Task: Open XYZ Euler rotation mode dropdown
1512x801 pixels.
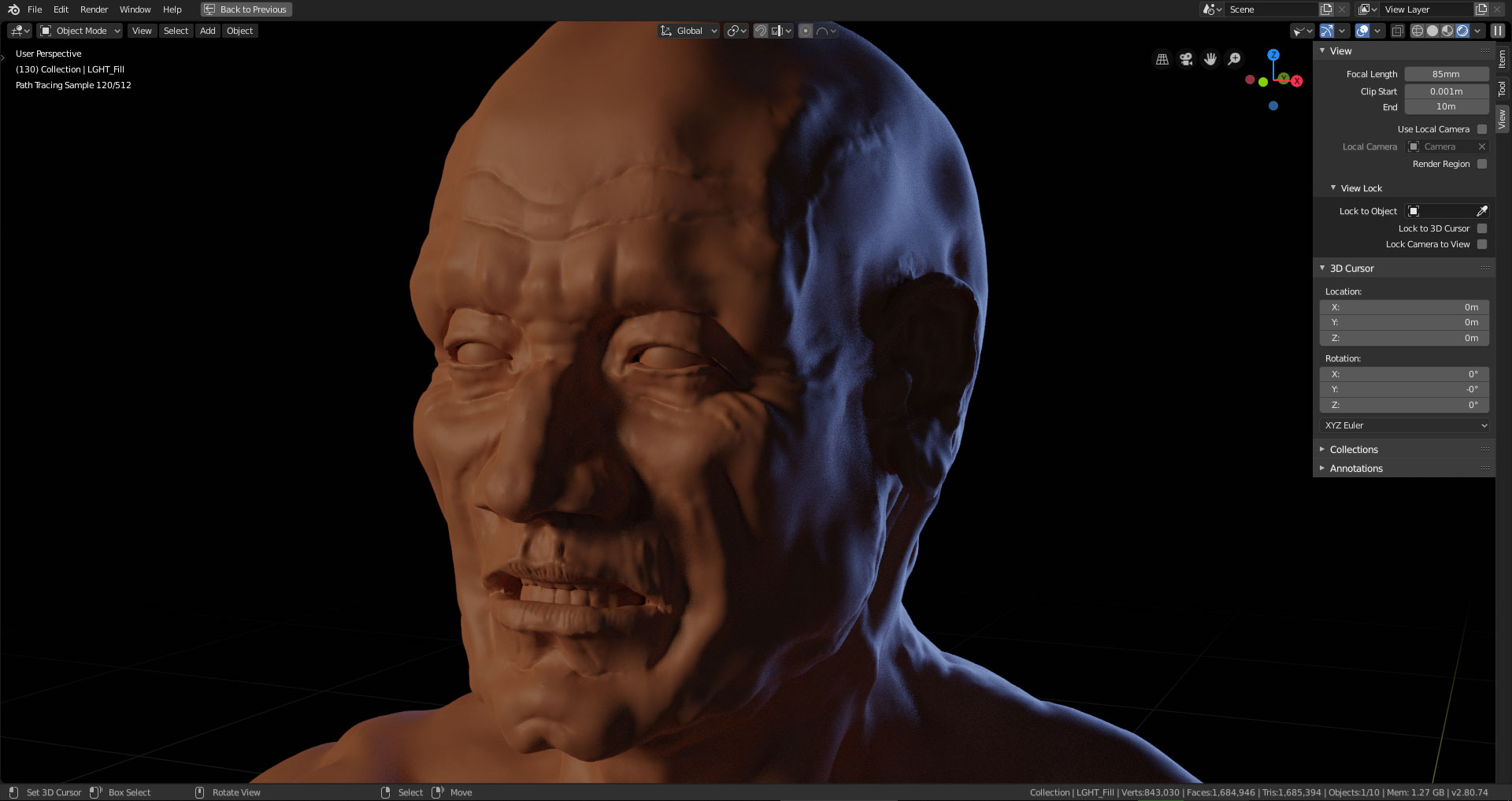Action: [1405, 425]
